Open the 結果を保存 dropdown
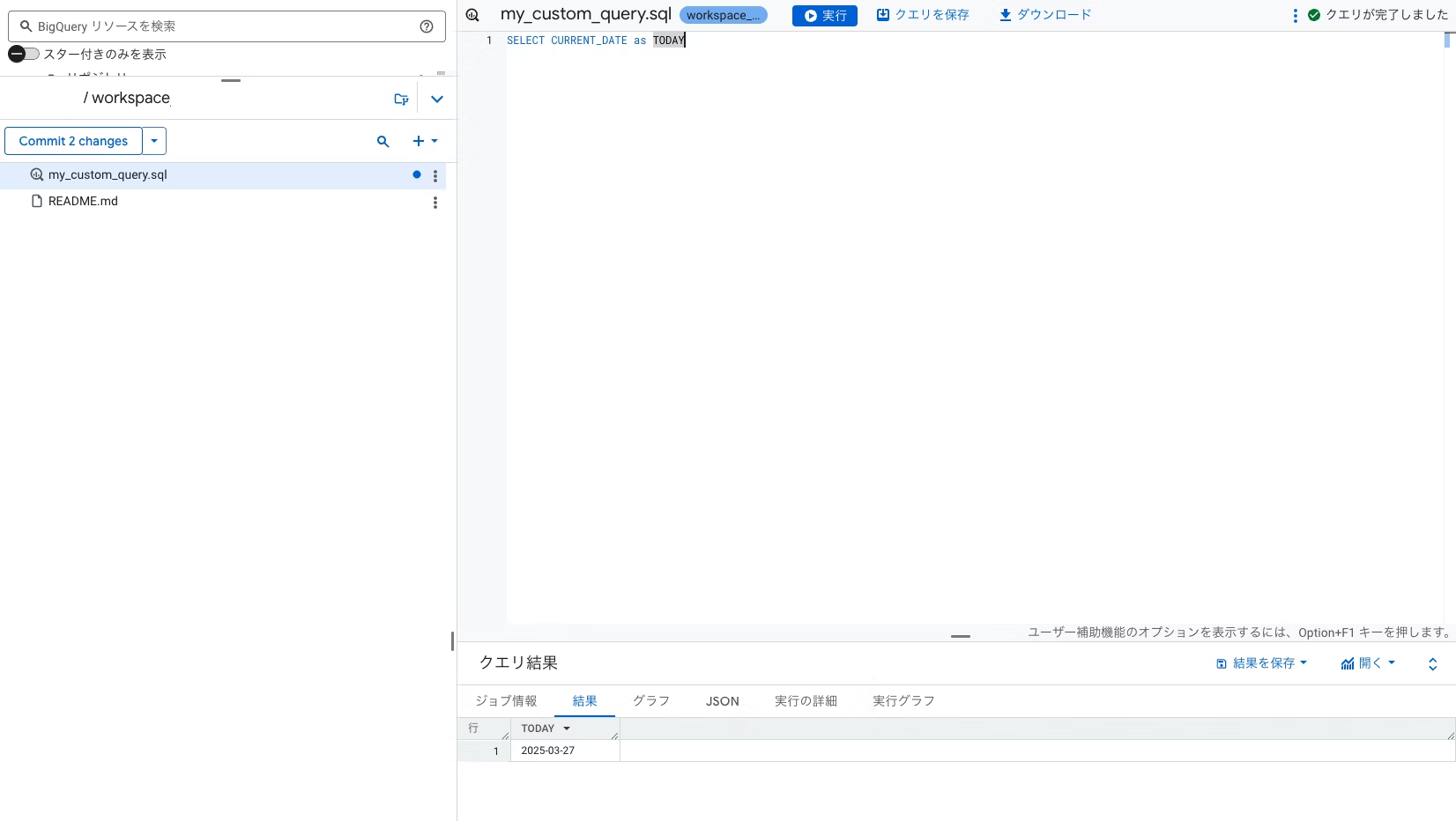1456x821 pixels. [x=1261, y=663]
